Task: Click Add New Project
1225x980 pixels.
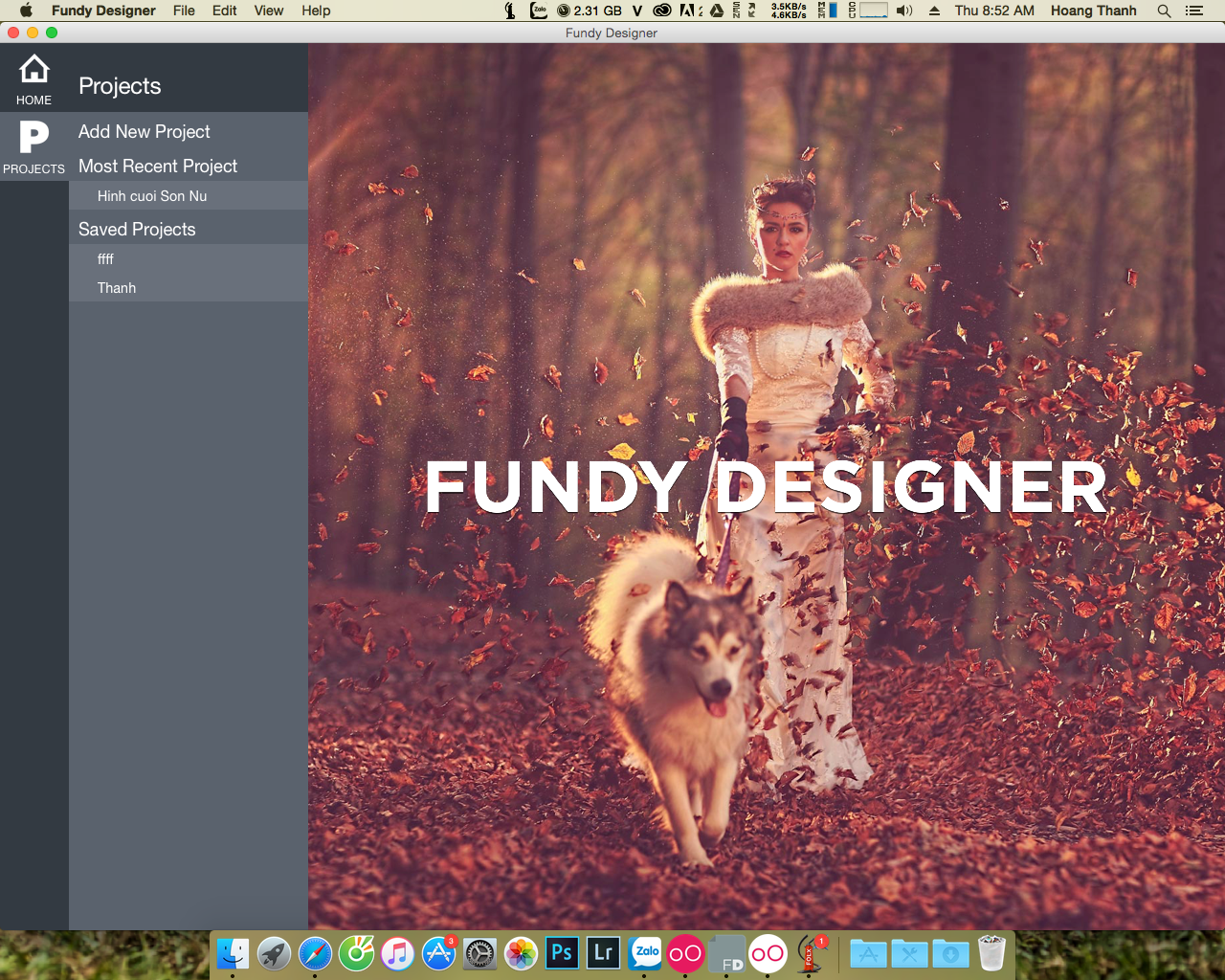Action: [145, 132]
